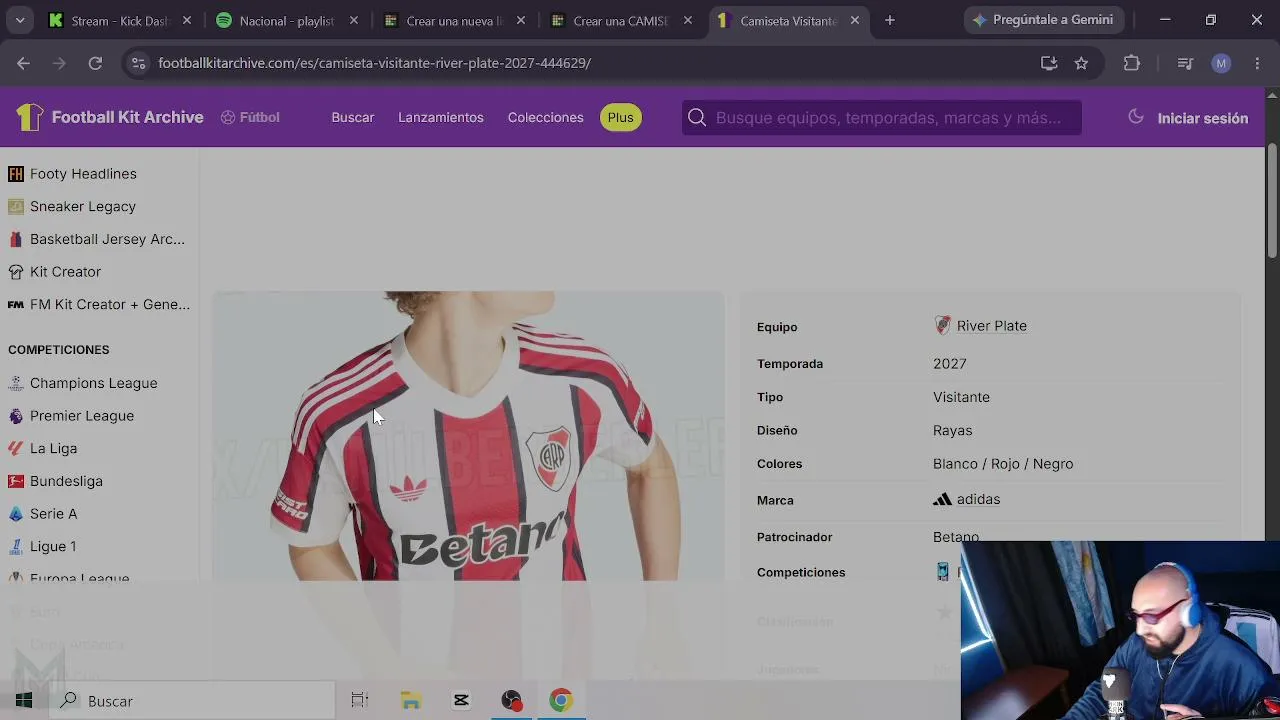The width and height of the screenshot is (1280, 720).
Task: Click the install app icon in address bar
Action: click(1049, 63)
